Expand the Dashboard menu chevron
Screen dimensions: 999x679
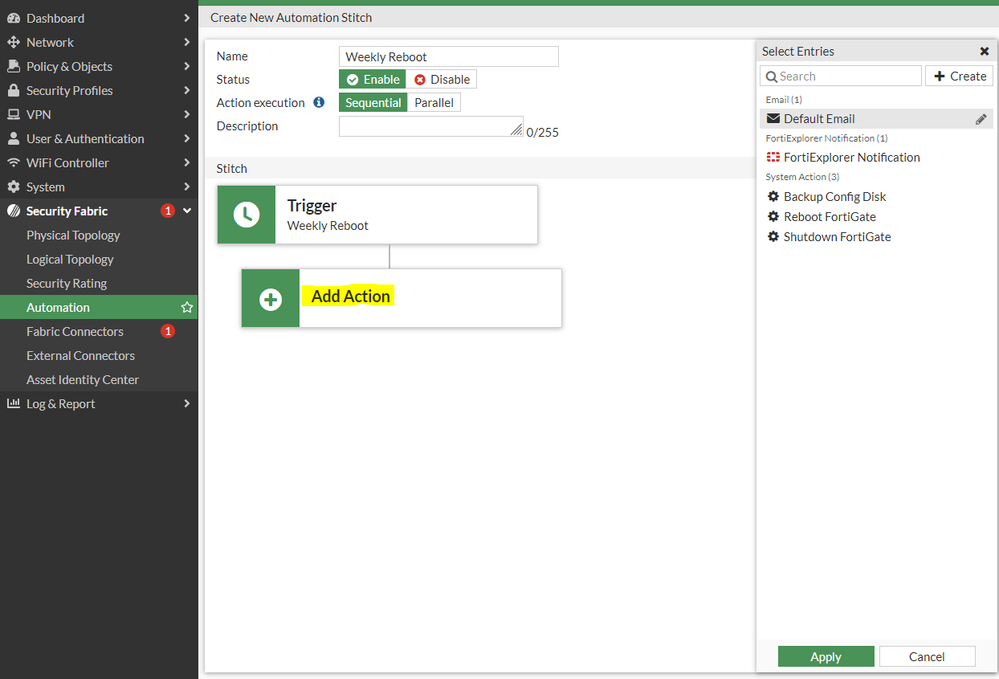(x=187, y=18)
